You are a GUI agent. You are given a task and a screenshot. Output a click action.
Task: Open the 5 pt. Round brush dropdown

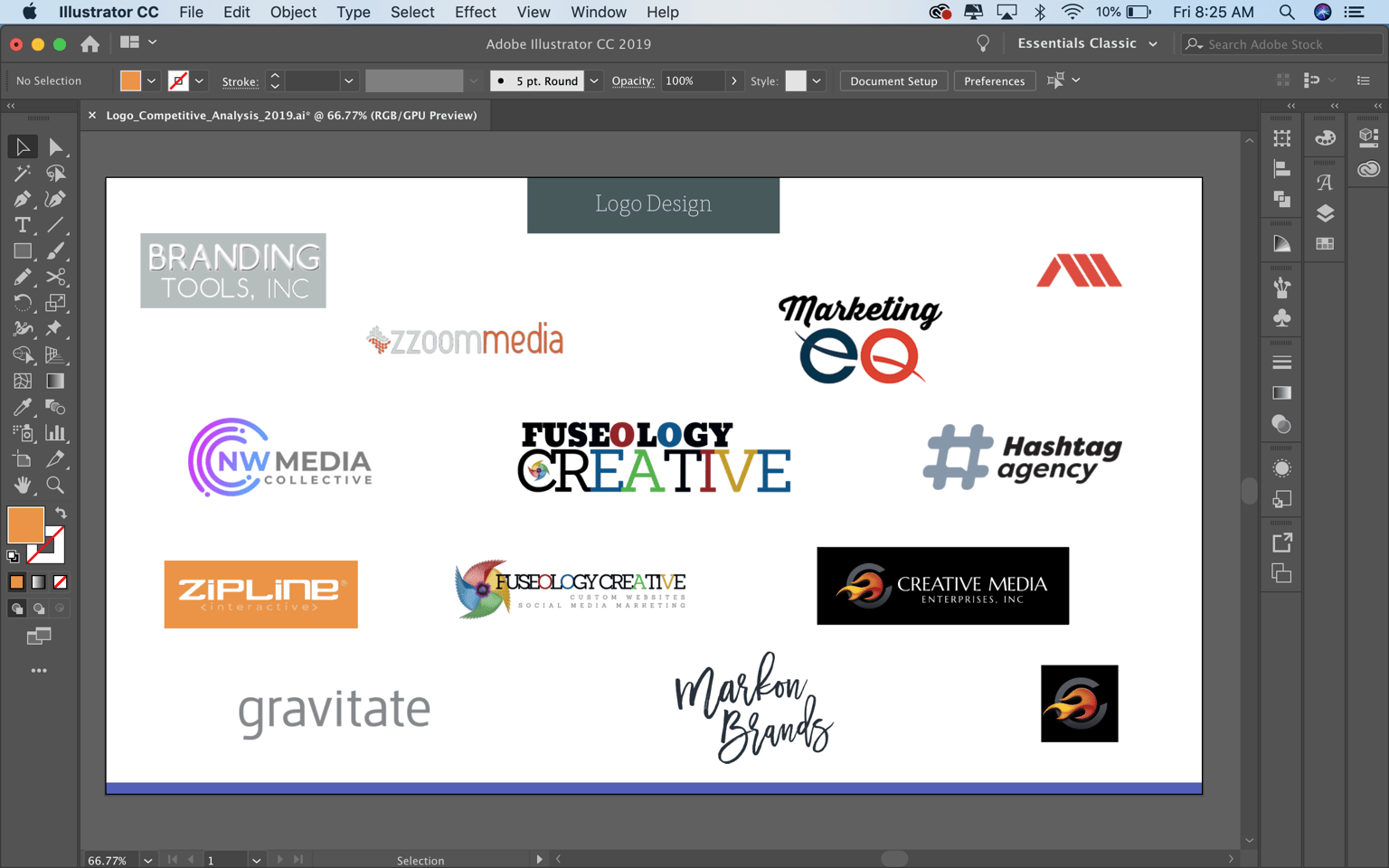tap(594, 81)
